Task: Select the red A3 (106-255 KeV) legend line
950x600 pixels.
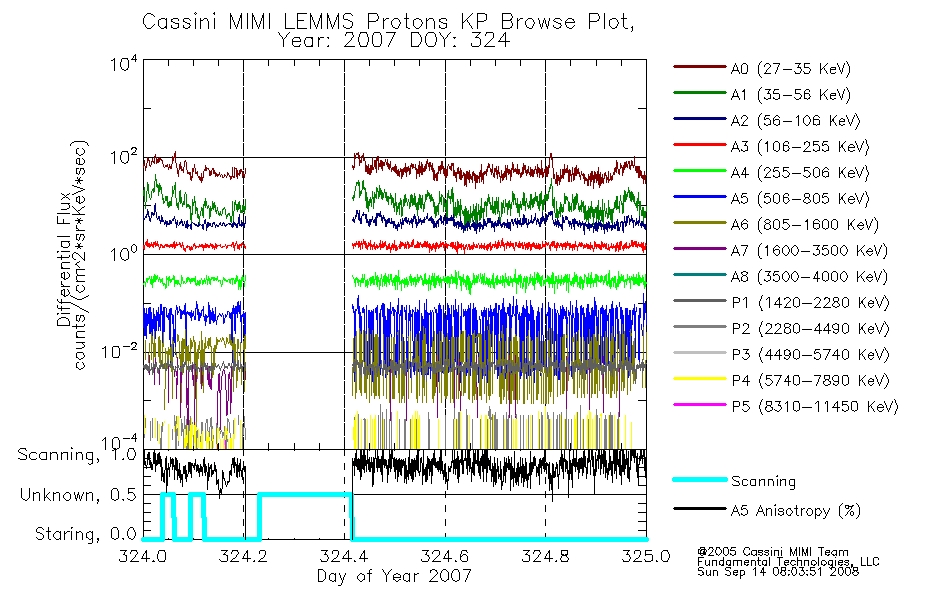Action: click(700, 145)
